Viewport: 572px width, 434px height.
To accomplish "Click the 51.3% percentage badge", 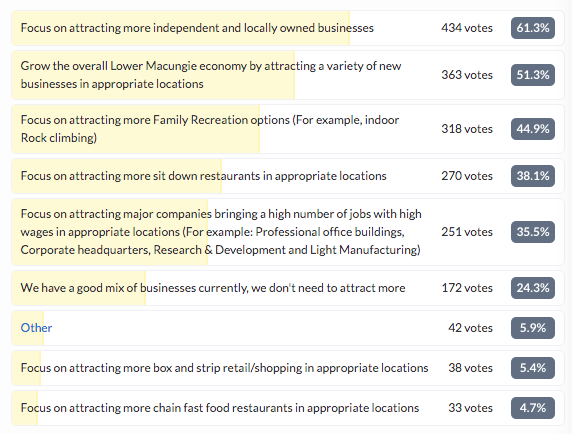I will coord(533,75).
